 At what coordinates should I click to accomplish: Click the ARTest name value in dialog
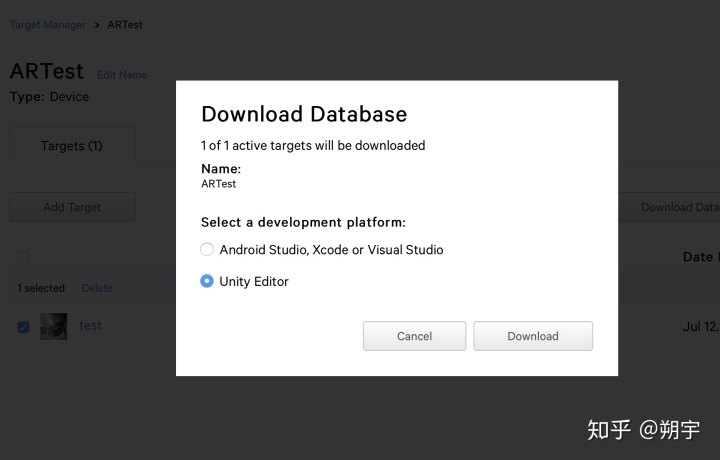pyautogui.click(x=219, y=184)
